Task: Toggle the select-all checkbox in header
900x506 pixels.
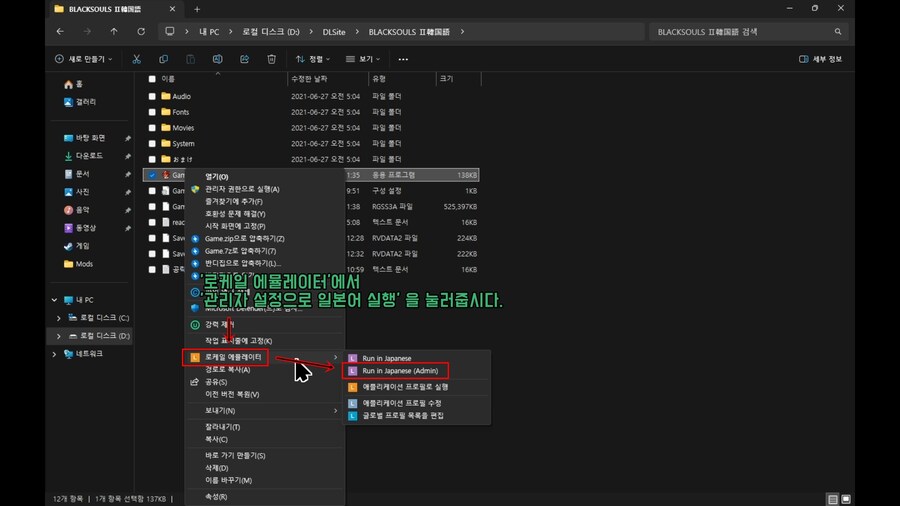Action: pos(152,79)
